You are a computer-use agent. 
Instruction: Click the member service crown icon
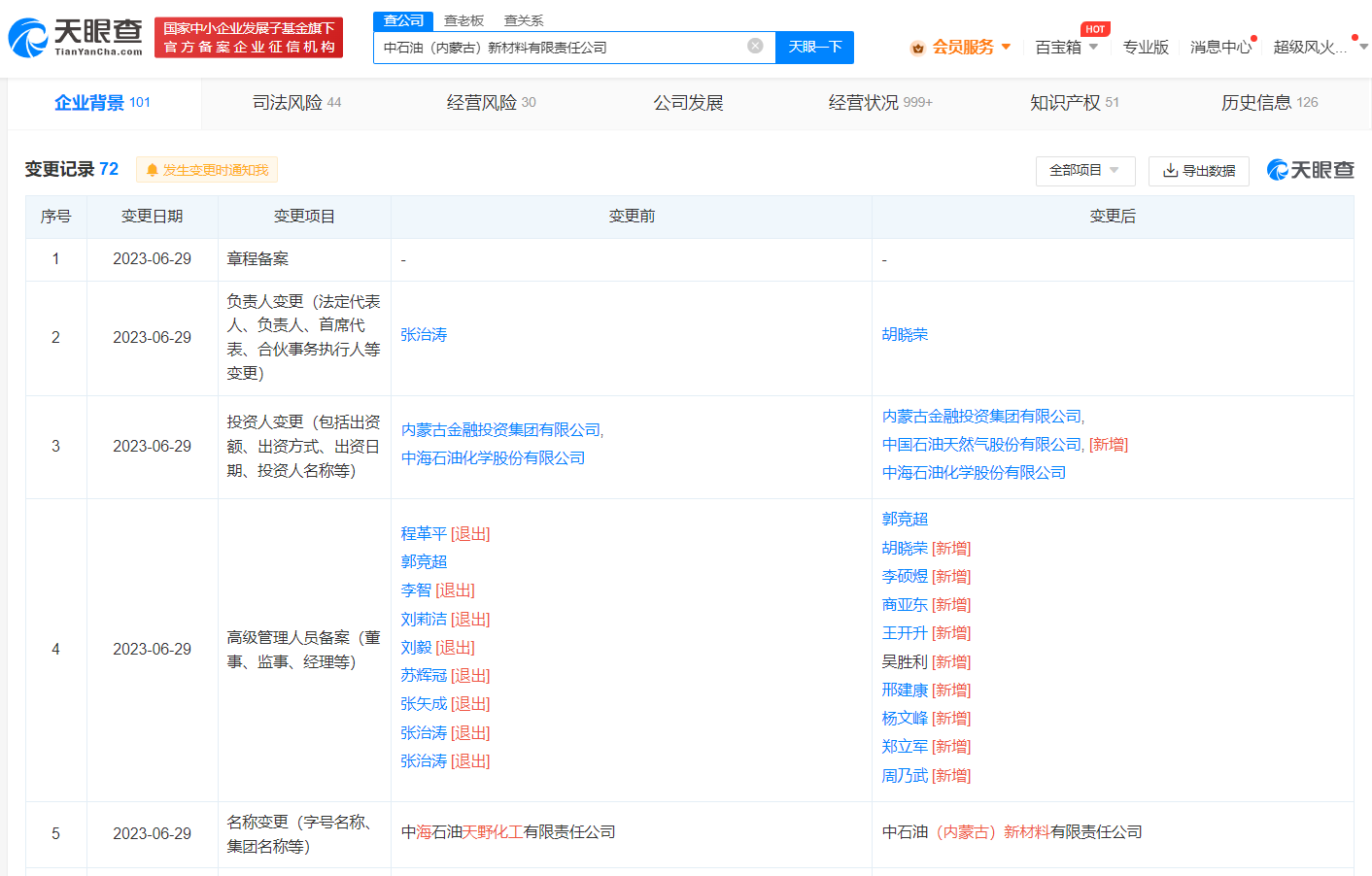[917, 48]
